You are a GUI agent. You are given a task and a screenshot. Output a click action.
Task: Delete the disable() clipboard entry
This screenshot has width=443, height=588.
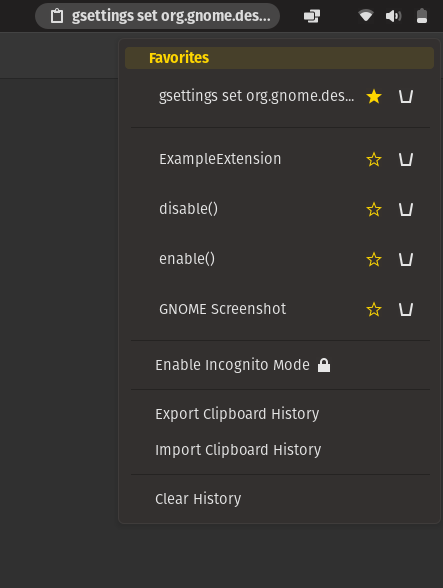coord(405,209)
